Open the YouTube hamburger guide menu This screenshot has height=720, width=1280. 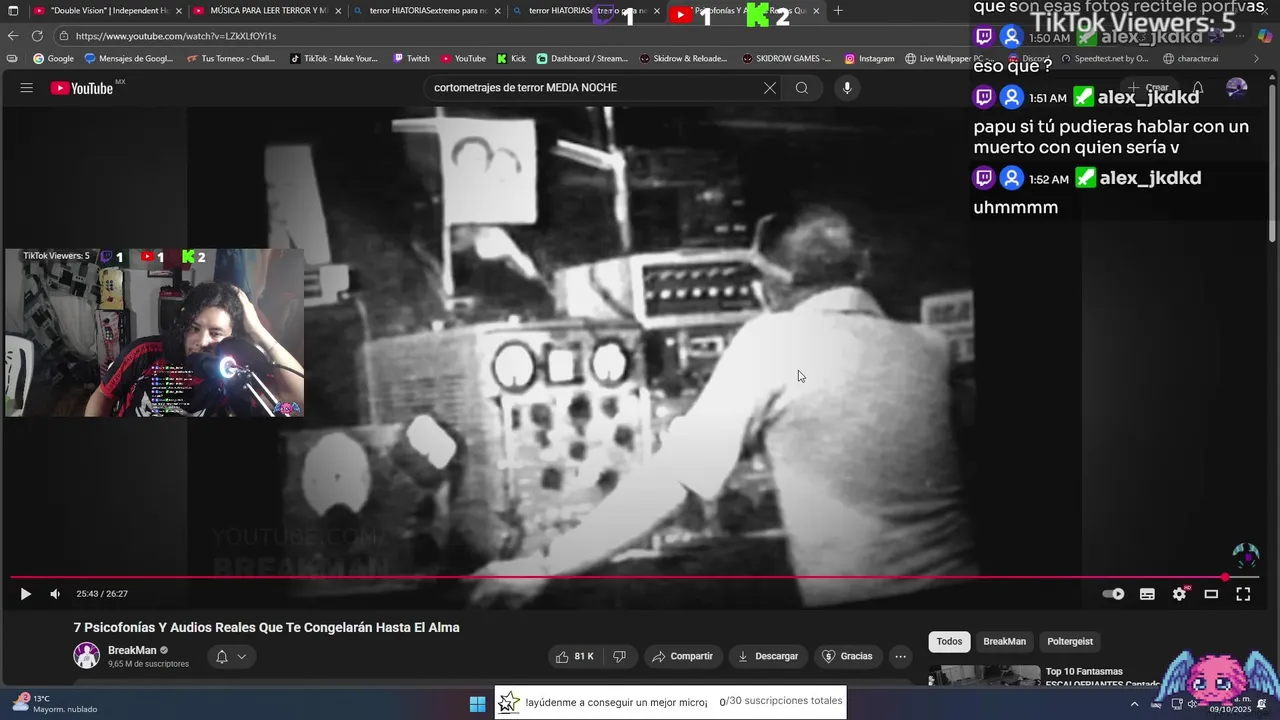point(27,88)
